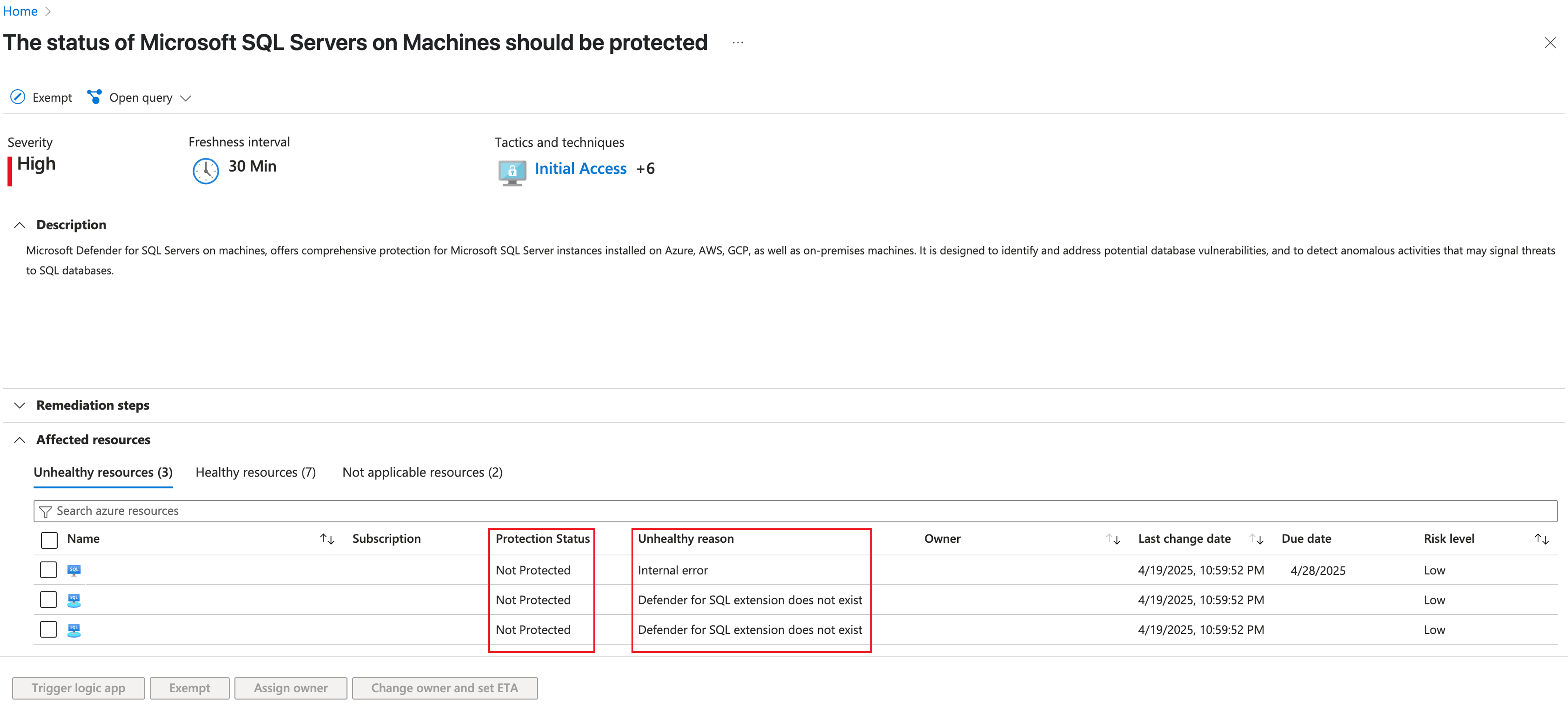Switch to Not applicable resources (2) tab
This screenshot has width=1568, height=711.
click(422, 472)
